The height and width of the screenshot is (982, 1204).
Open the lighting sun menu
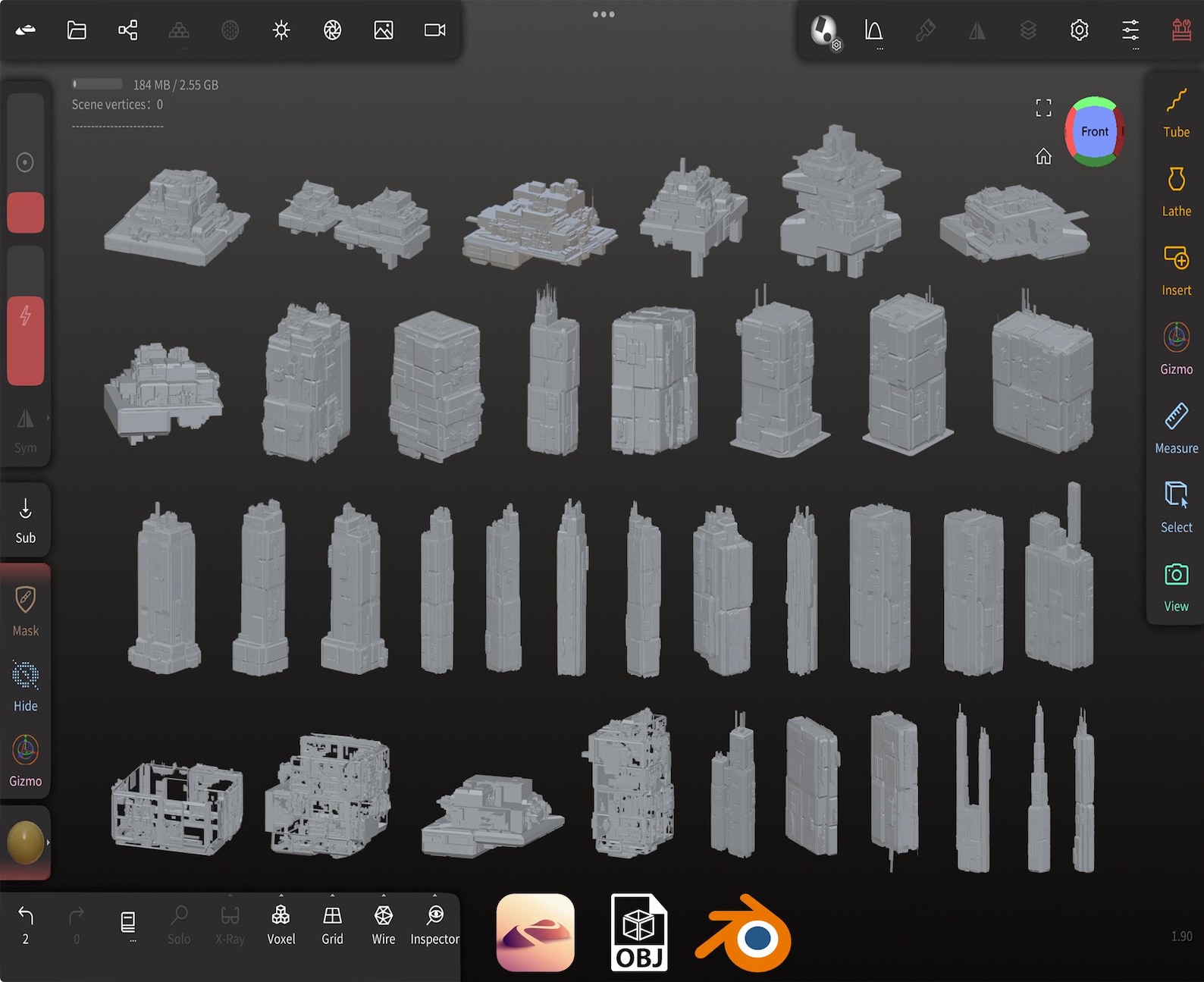(x=281, y=30)
